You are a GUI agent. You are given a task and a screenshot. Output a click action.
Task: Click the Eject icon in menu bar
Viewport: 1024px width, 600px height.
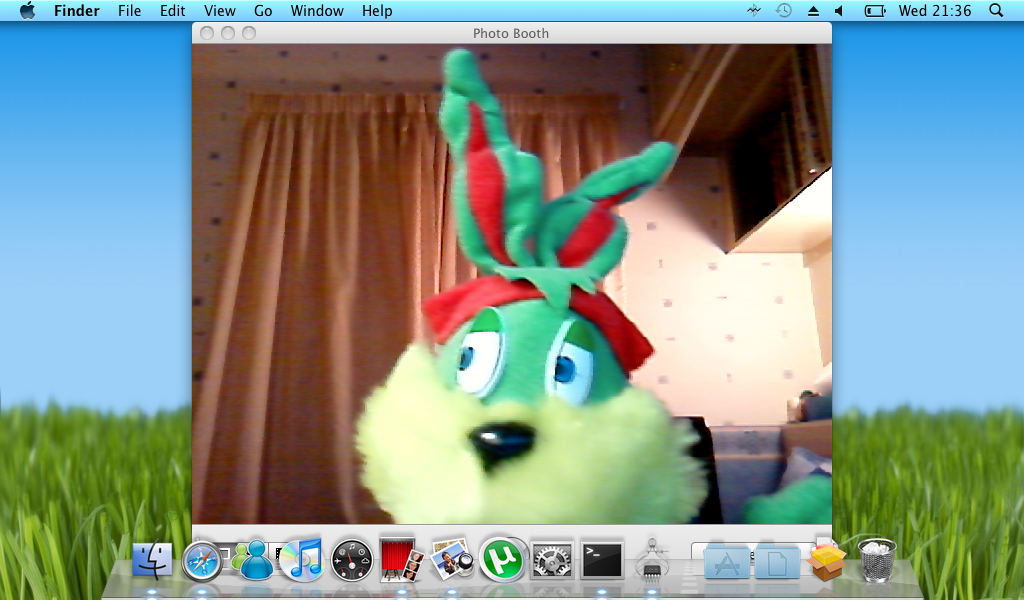click(x=813, y=10)
